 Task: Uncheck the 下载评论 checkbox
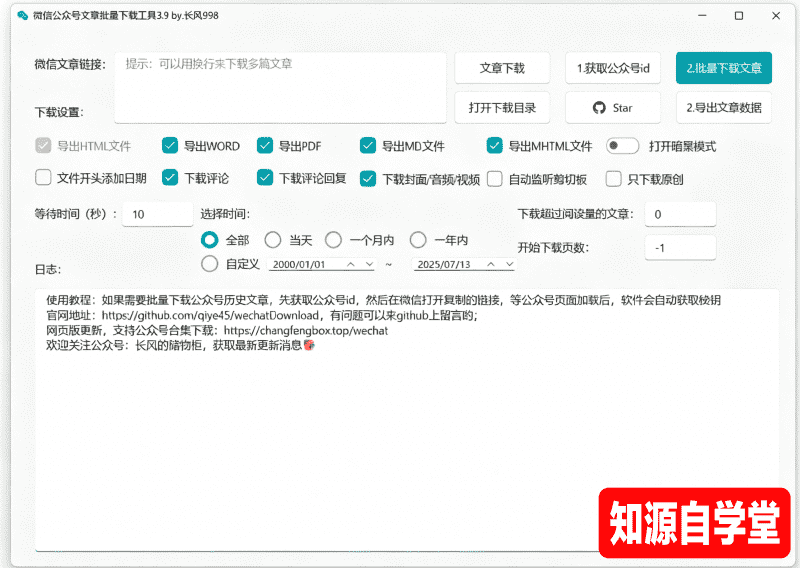[170, 178]
